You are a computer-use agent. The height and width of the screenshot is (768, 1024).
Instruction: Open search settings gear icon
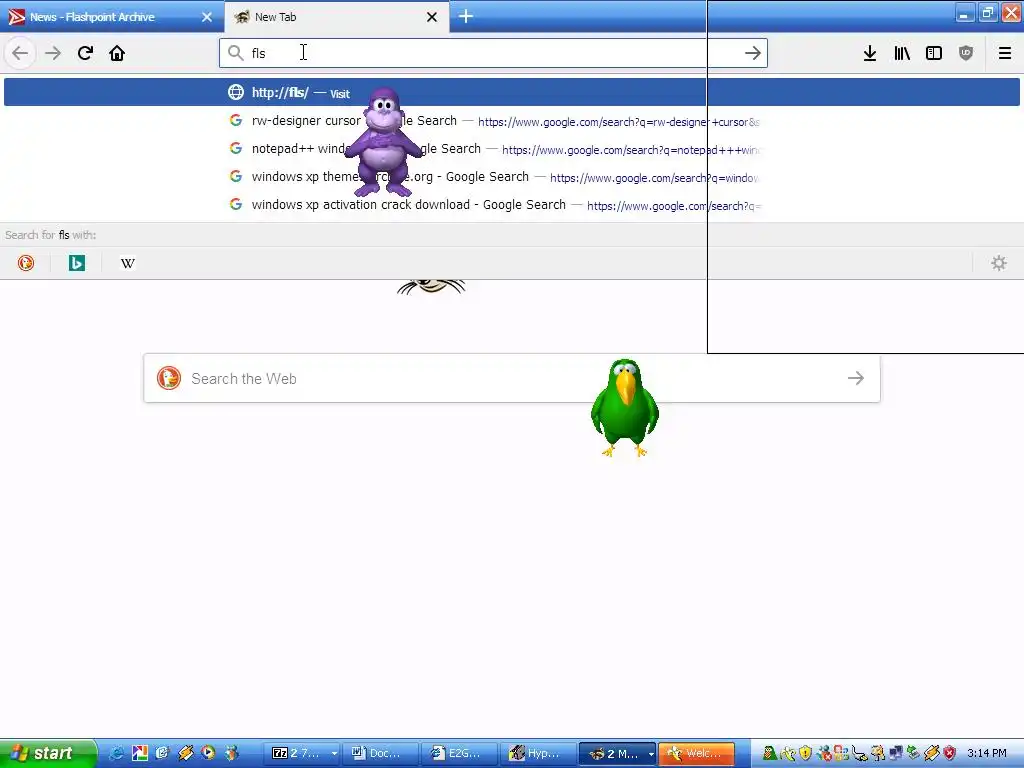coord(999,263)
